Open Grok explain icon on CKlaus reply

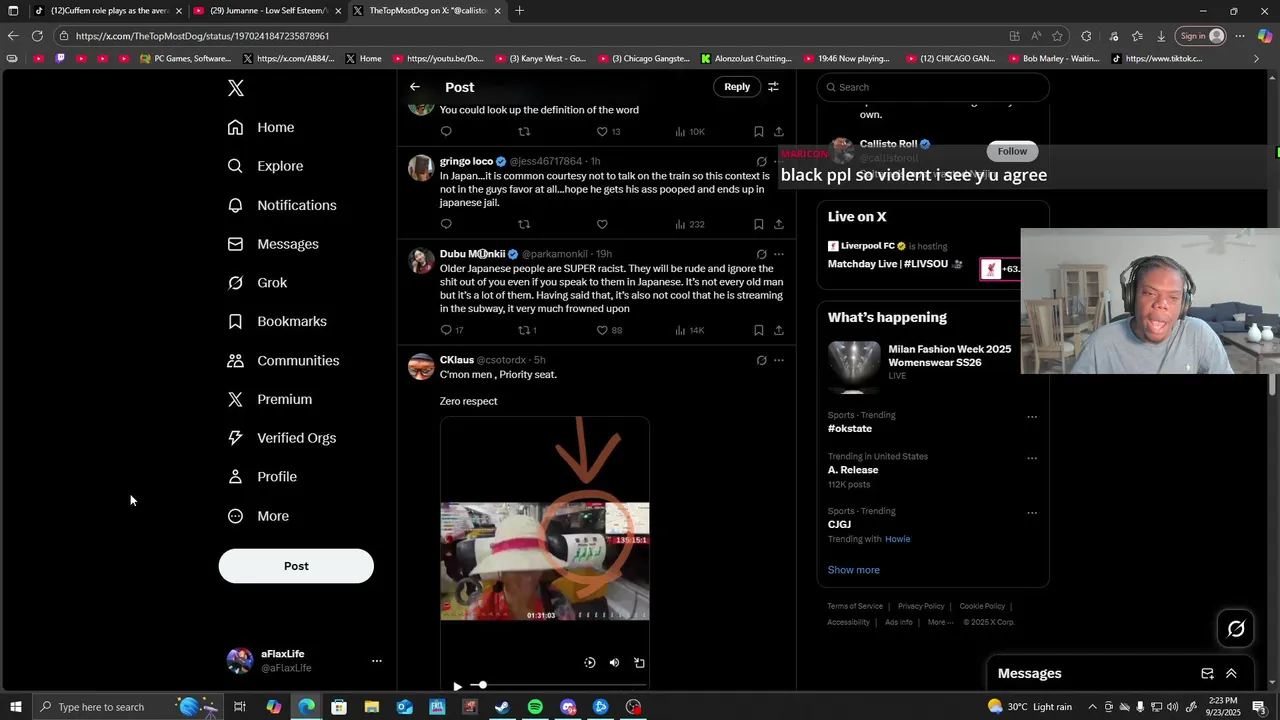point(761,360)
